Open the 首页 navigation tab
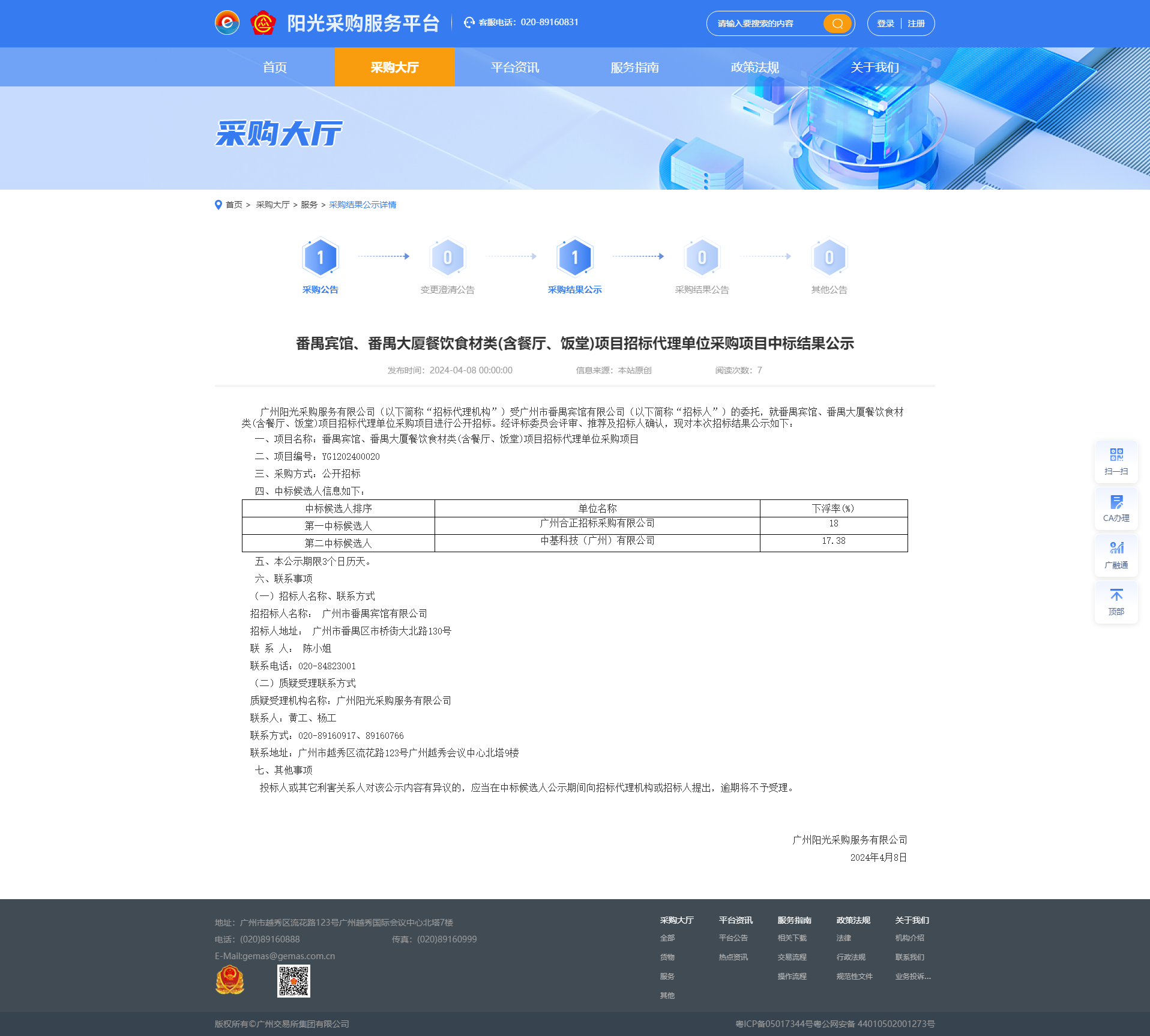Viewport: 1150px width, 1036px height. [x=275, y=67]
